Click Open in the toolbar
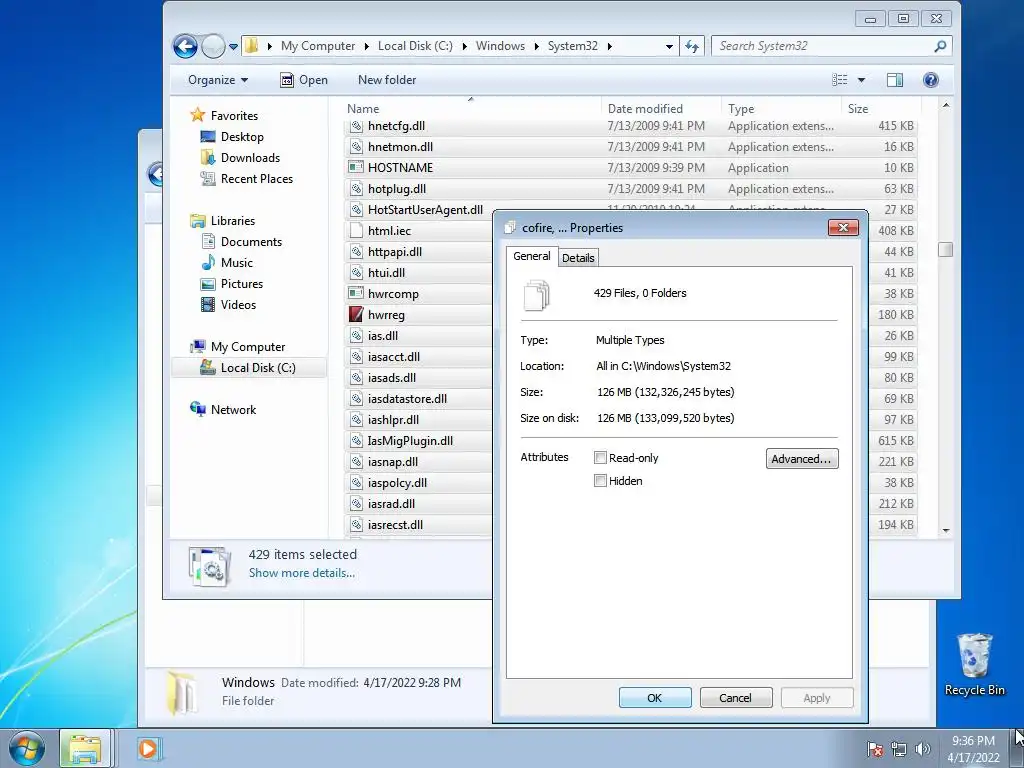1024x768 pixels. tap(304, 80)
